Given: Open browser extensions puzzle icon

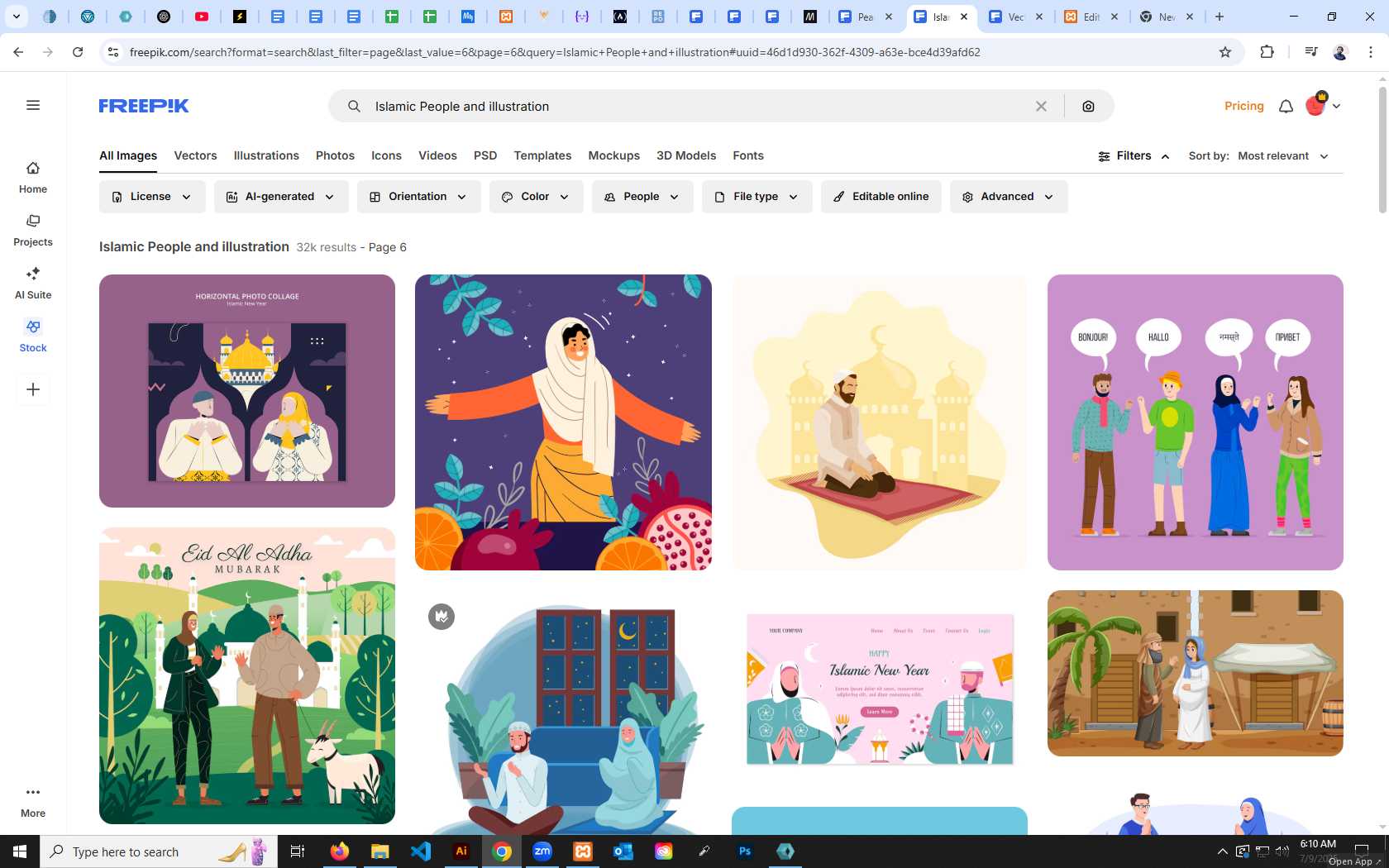Looking at the screenshot, I should [x=1267, y=52].
